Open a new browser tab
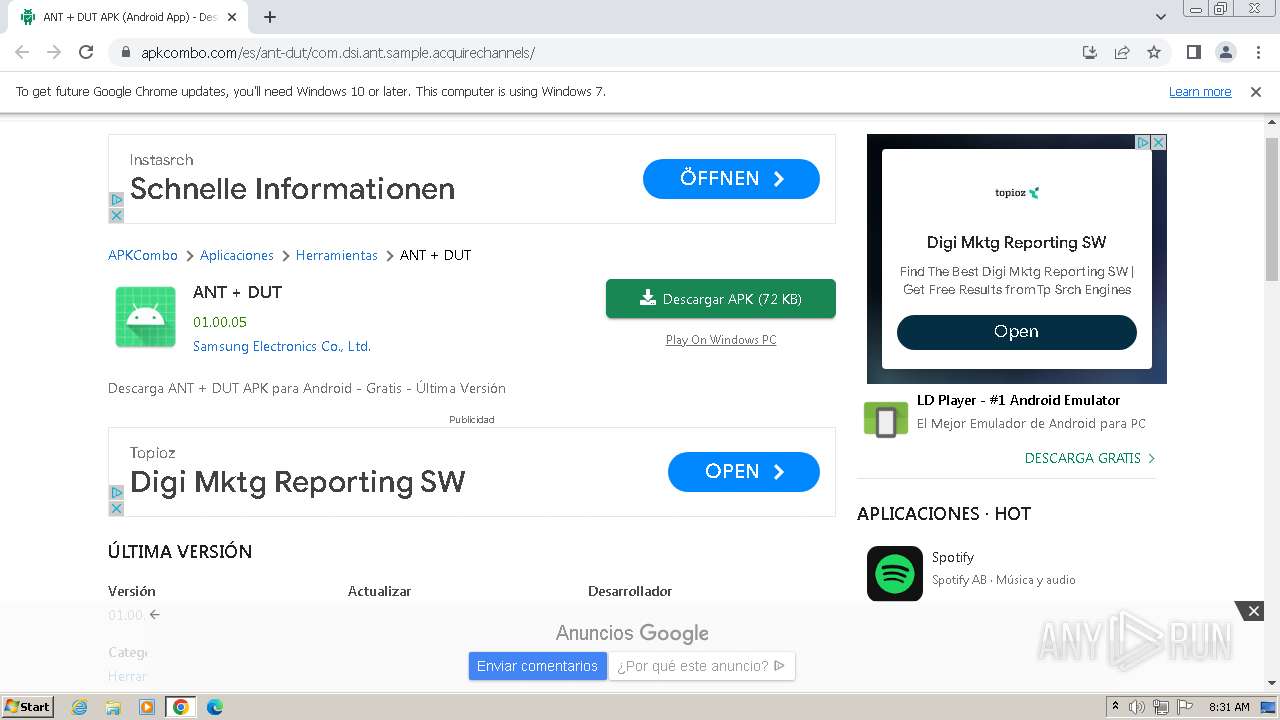 pos(270,17)
